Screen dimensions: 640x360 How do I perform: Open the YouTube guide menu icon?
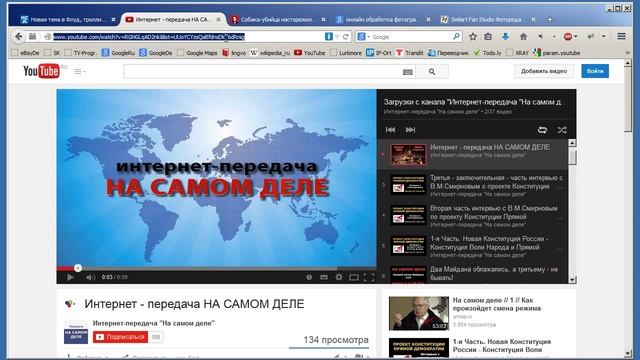tap(79, 71)
